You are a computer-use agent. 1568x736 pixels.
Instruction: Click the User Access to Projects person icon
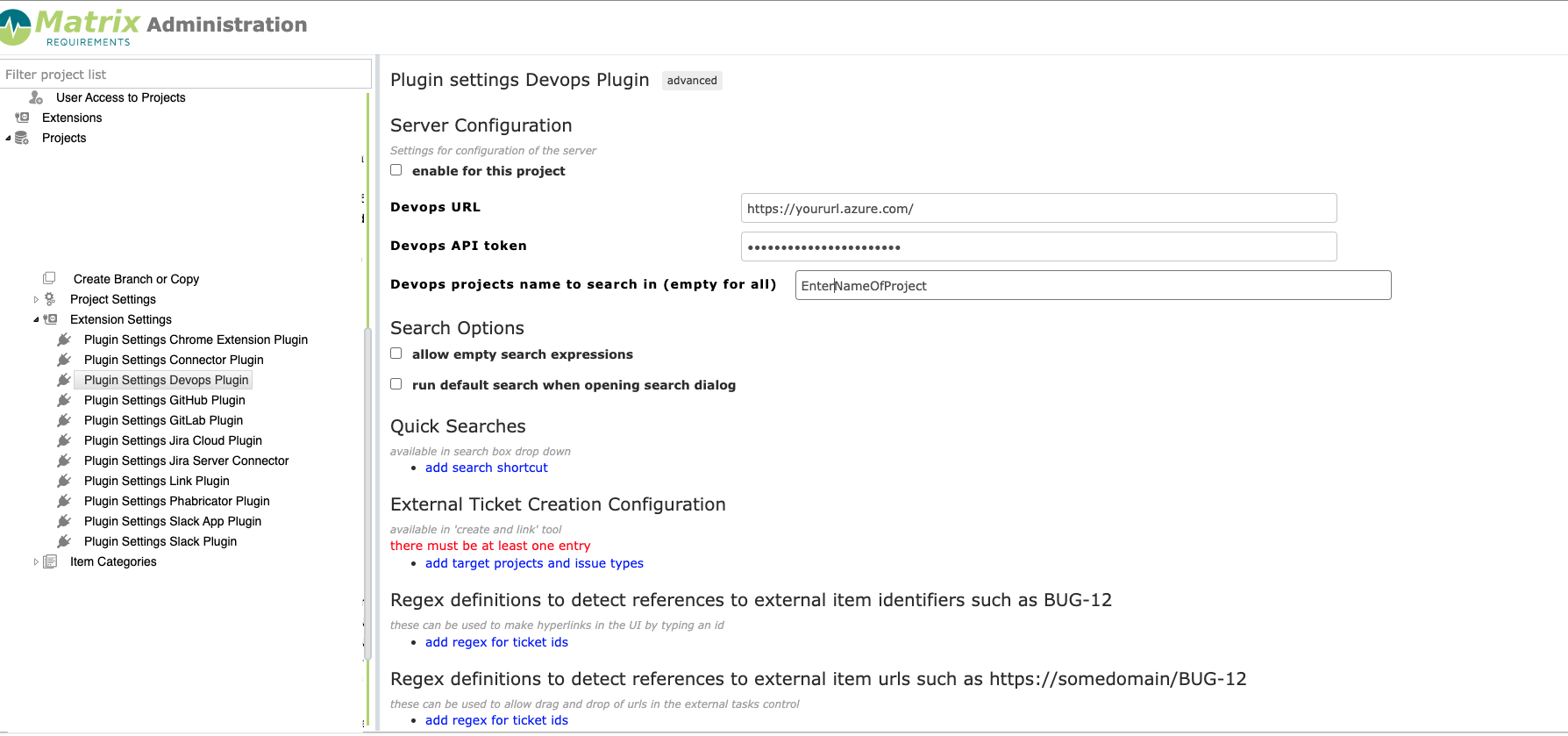36,97
